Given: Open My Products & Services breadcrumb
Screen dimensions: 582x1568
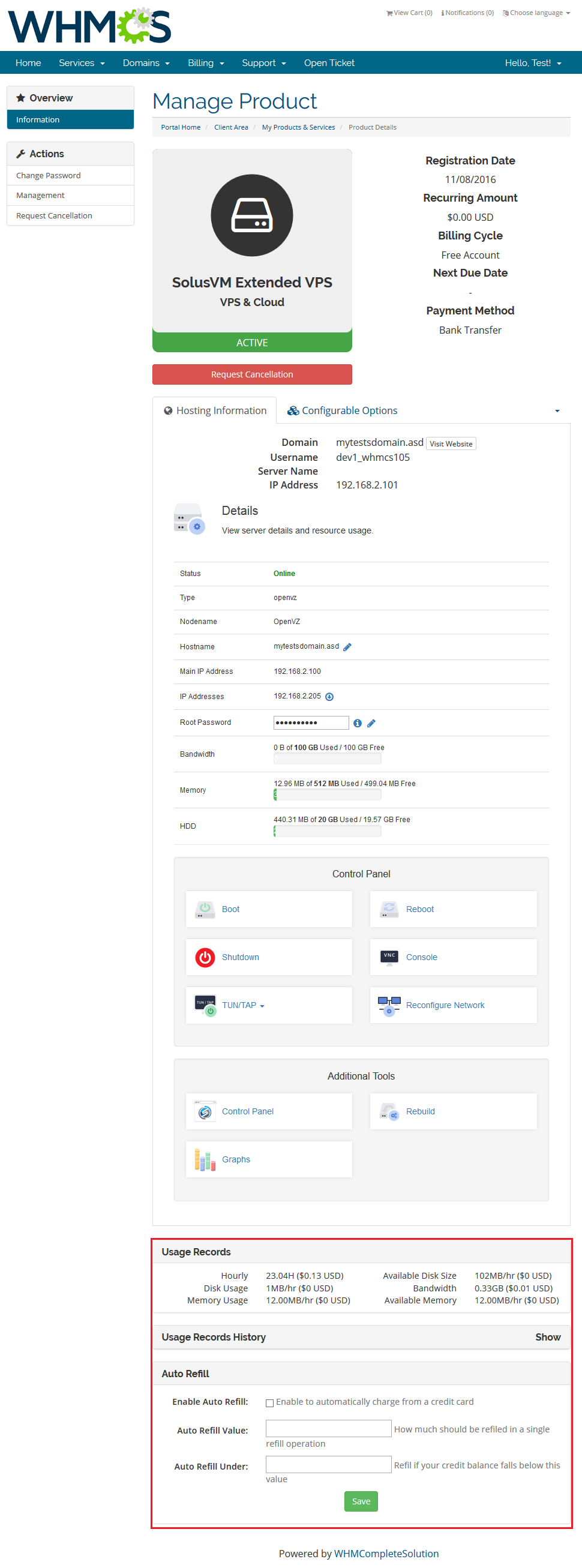Looking at the screenshot, I should pyautogui.click(x=298, y=127).
